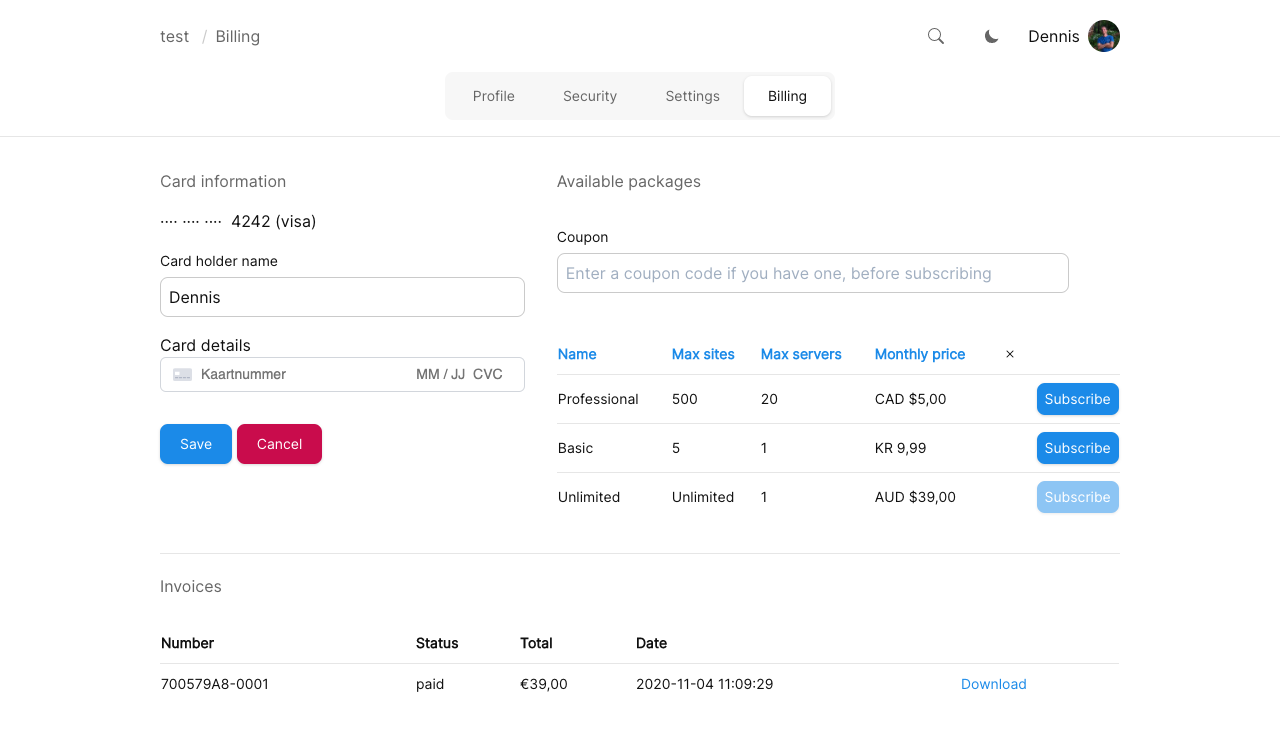This screenshot has height=736, width=1280.
Task: Go to the Settings tab
Action: click(x=692, y=96)
